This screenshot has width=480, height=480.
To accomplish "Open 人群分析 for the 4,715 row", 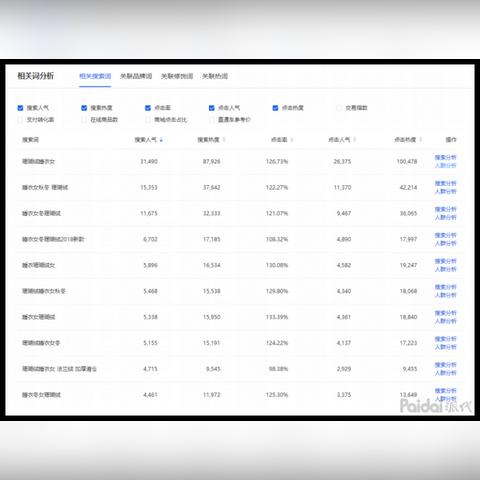I will [x=445, y=373].
